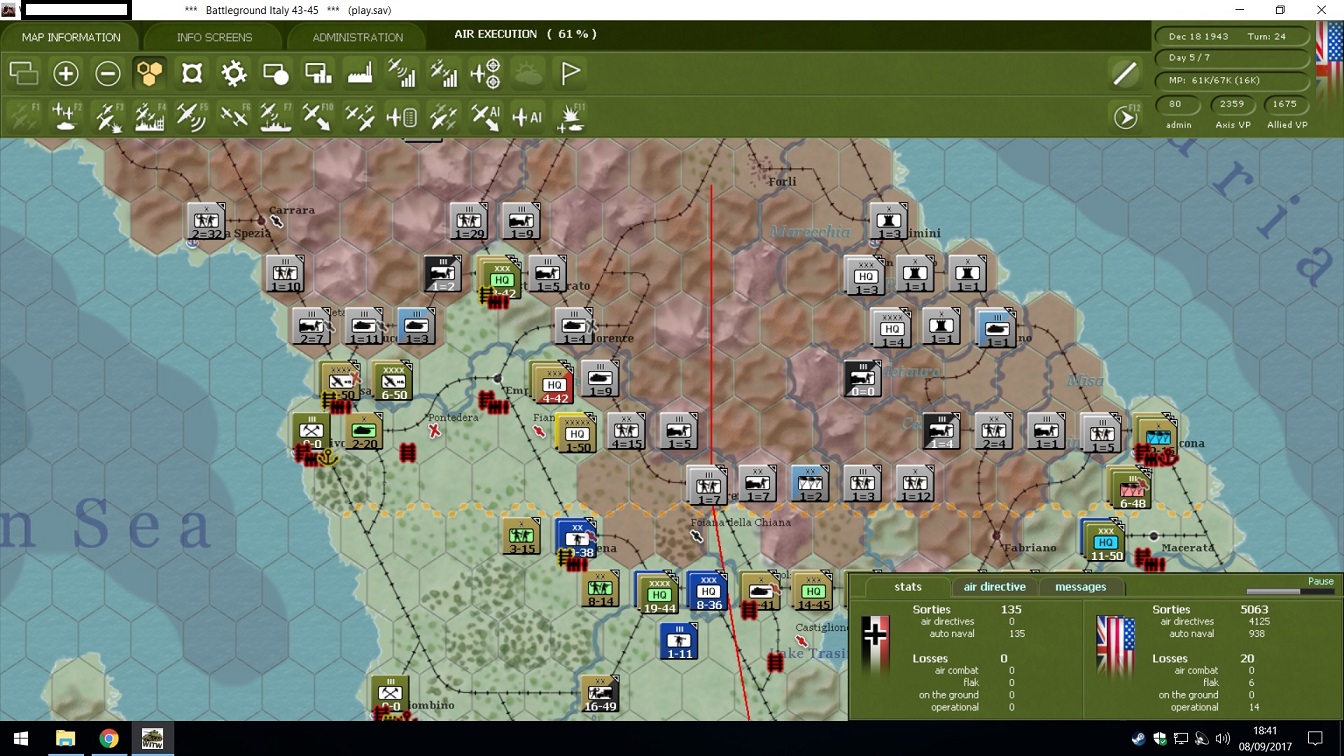Toggle the weather cloud overlay

click(528, 73)
